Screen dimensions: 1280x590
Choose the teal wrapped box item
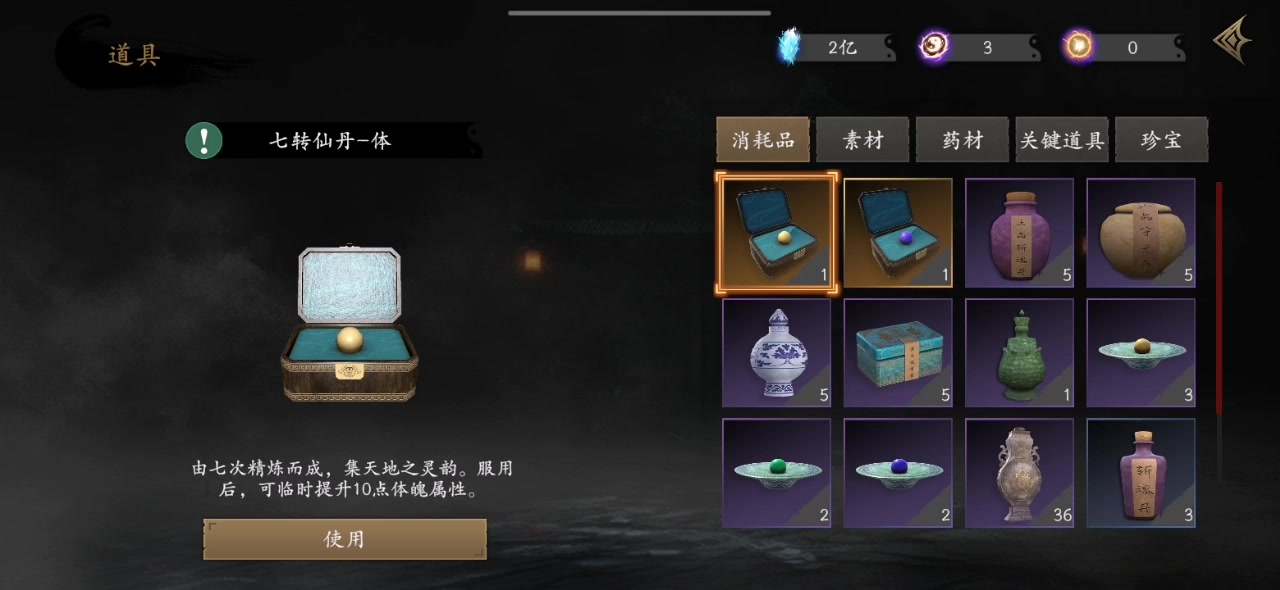click(x=898, y=353)
